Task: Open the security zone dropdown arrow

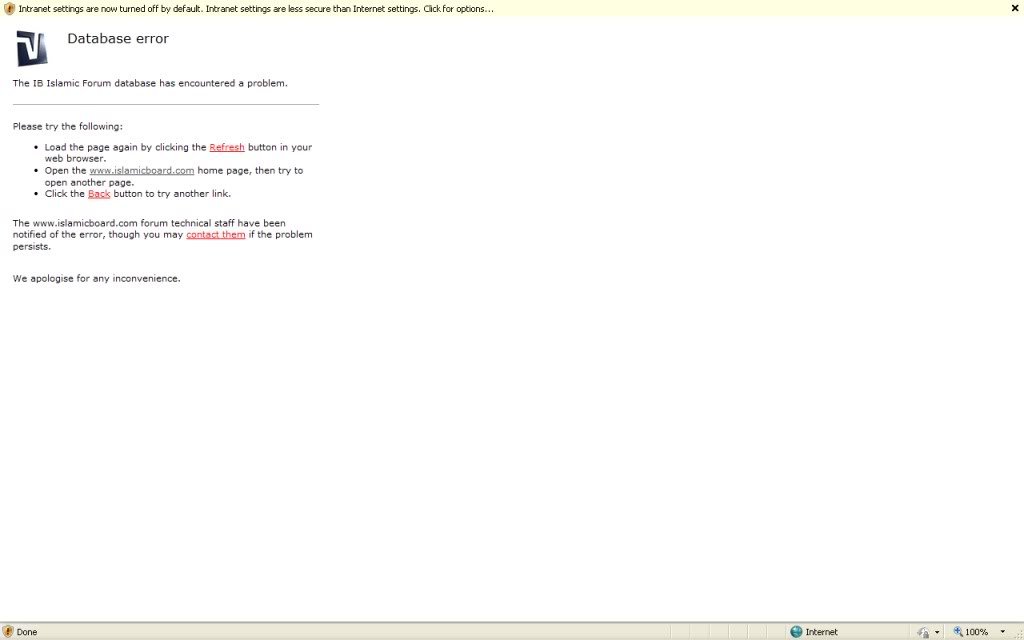Action: point(937,632)
